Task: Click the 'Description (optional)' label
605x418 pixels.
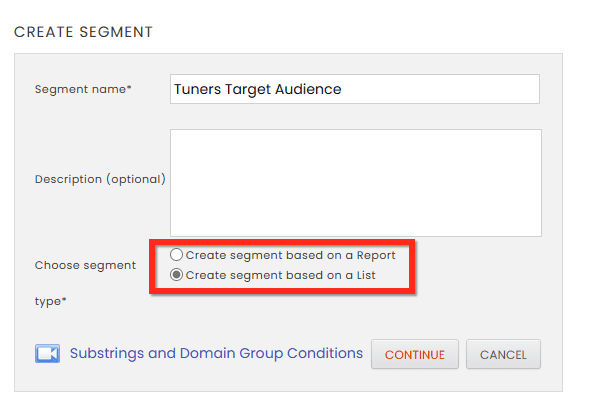Action: coord(100,179)
